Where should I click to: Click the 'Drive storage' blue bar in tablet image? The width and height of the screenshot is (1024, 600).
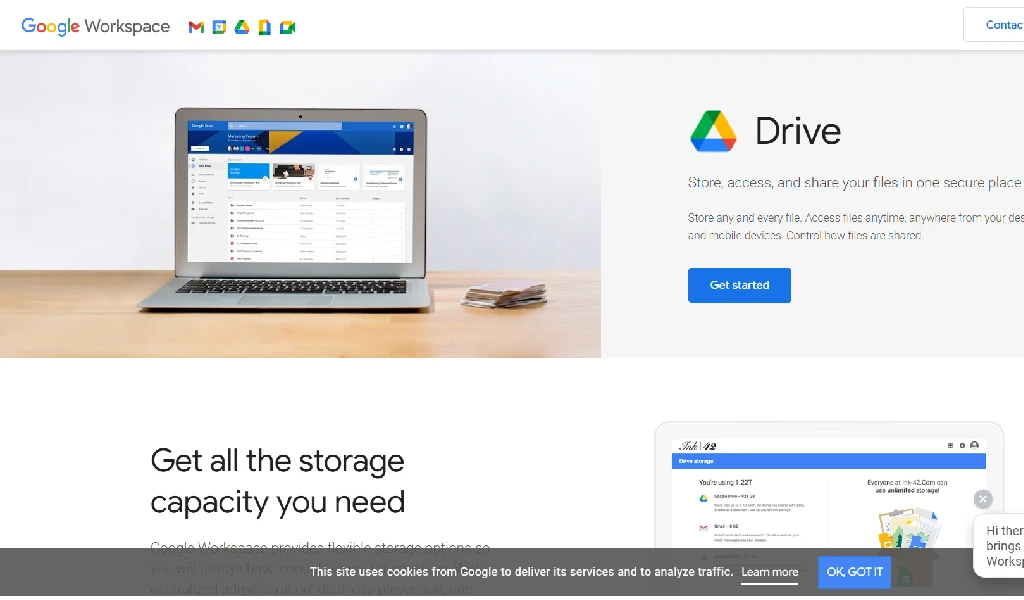[828, 461]
